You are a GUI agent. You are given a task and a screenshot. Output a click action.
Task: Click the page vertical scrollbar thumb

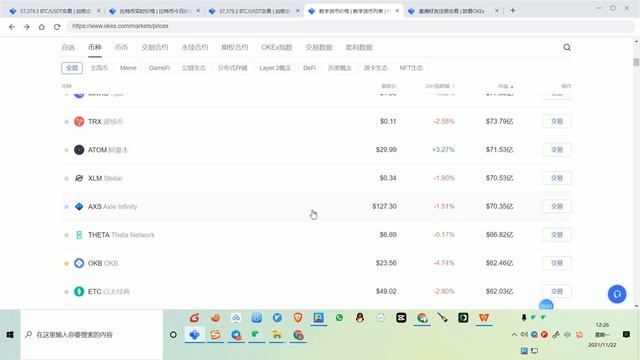pyautogui.click(x=636, y=62)
